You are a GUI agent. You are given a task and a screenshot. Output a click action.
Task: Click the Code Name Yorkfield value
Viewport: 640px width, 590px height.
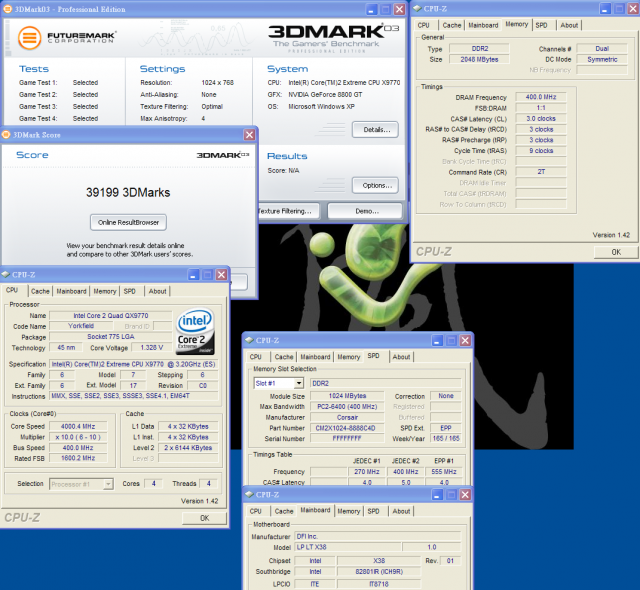[x=81, y=326]
